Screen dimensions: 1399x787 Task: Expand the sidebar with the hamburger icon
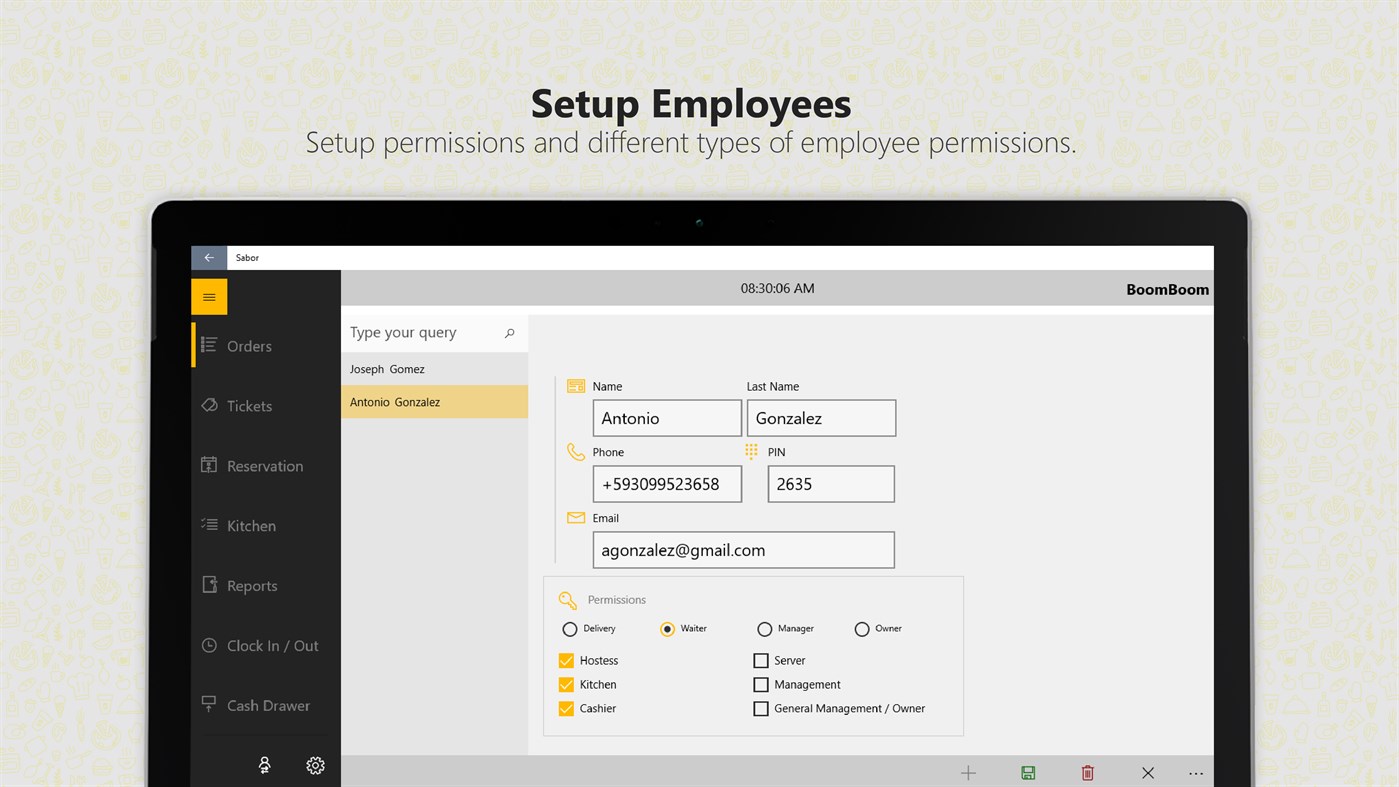pyautogui.click(x=208, y=296)
